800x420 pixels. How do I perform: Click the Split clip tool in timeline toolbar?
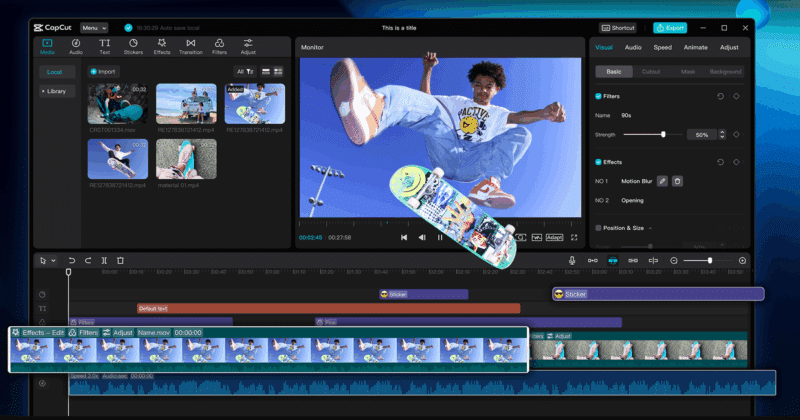coord(105,260)
